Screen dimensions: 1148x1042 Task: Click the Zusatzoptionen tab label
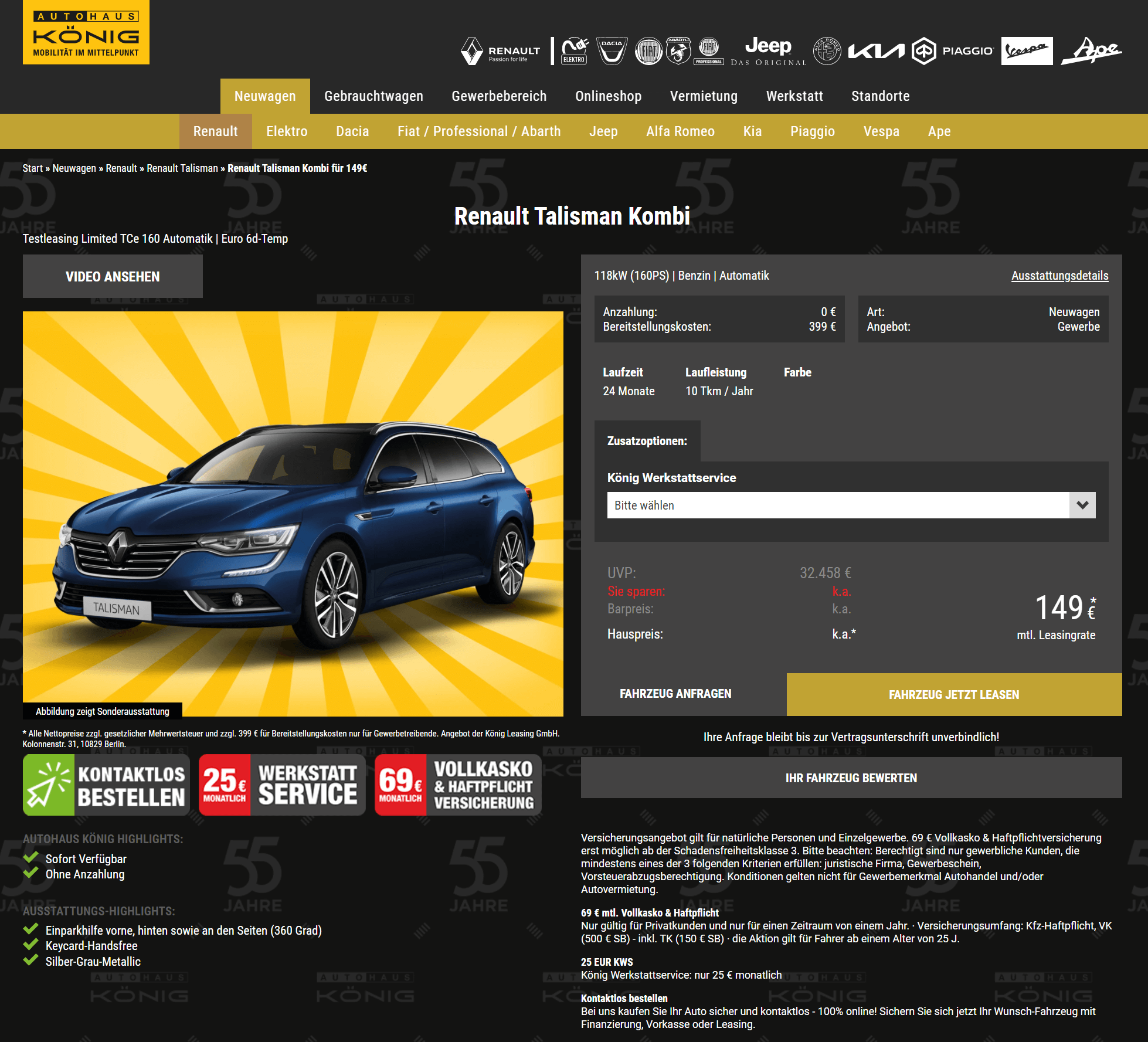coord(647,441)
